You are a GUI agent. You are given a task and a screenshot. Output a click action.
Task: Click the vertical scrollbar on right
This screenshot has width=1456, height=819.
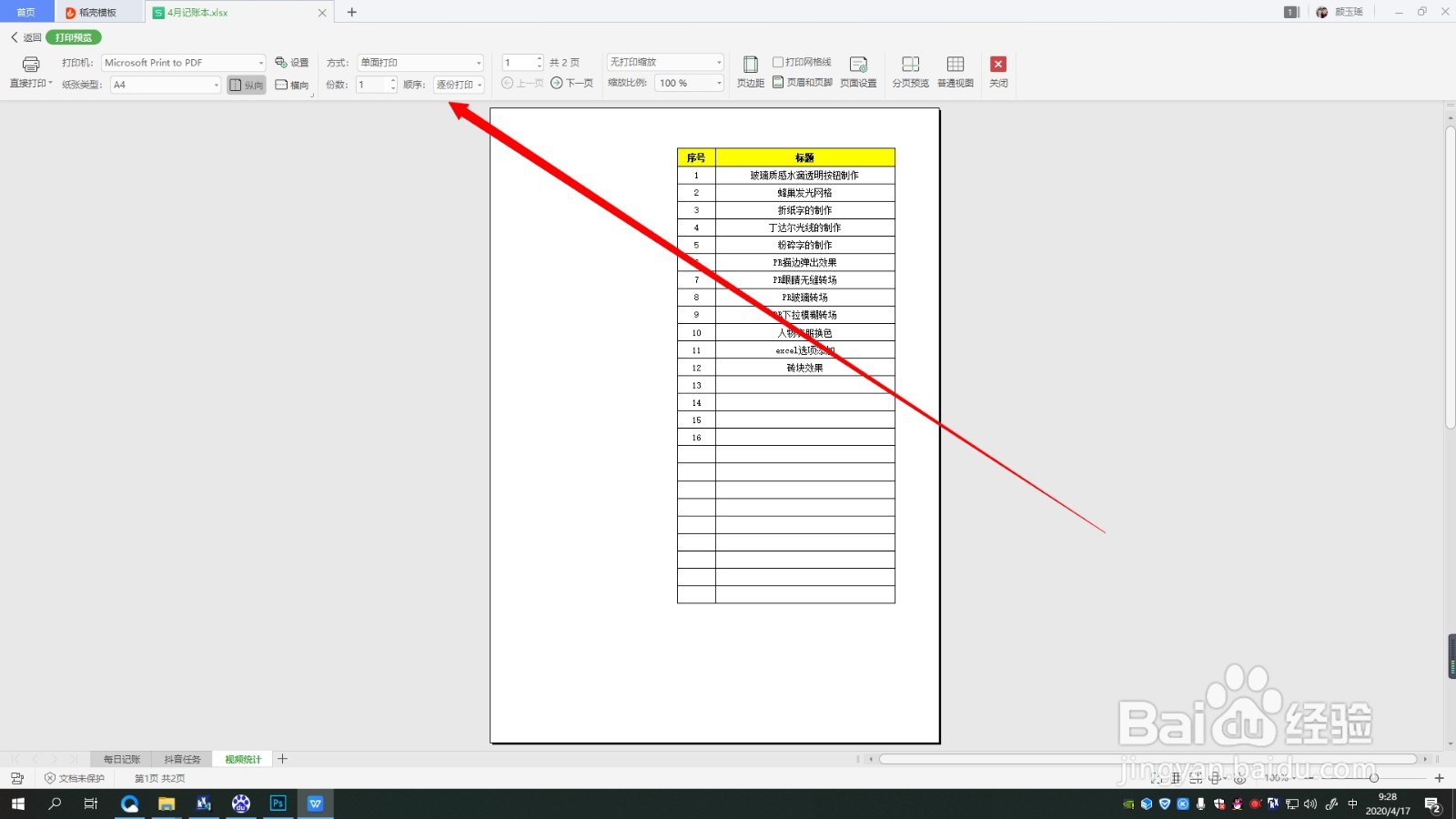pyautogui.click(x=1451, y=277)
